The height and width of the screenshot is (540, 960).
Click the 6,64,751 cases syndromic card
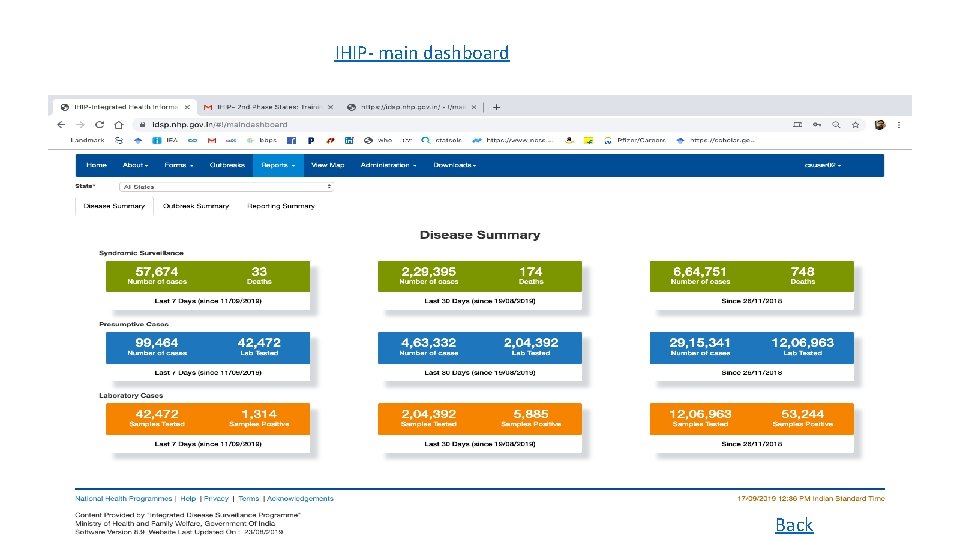[x=752, y=285]
